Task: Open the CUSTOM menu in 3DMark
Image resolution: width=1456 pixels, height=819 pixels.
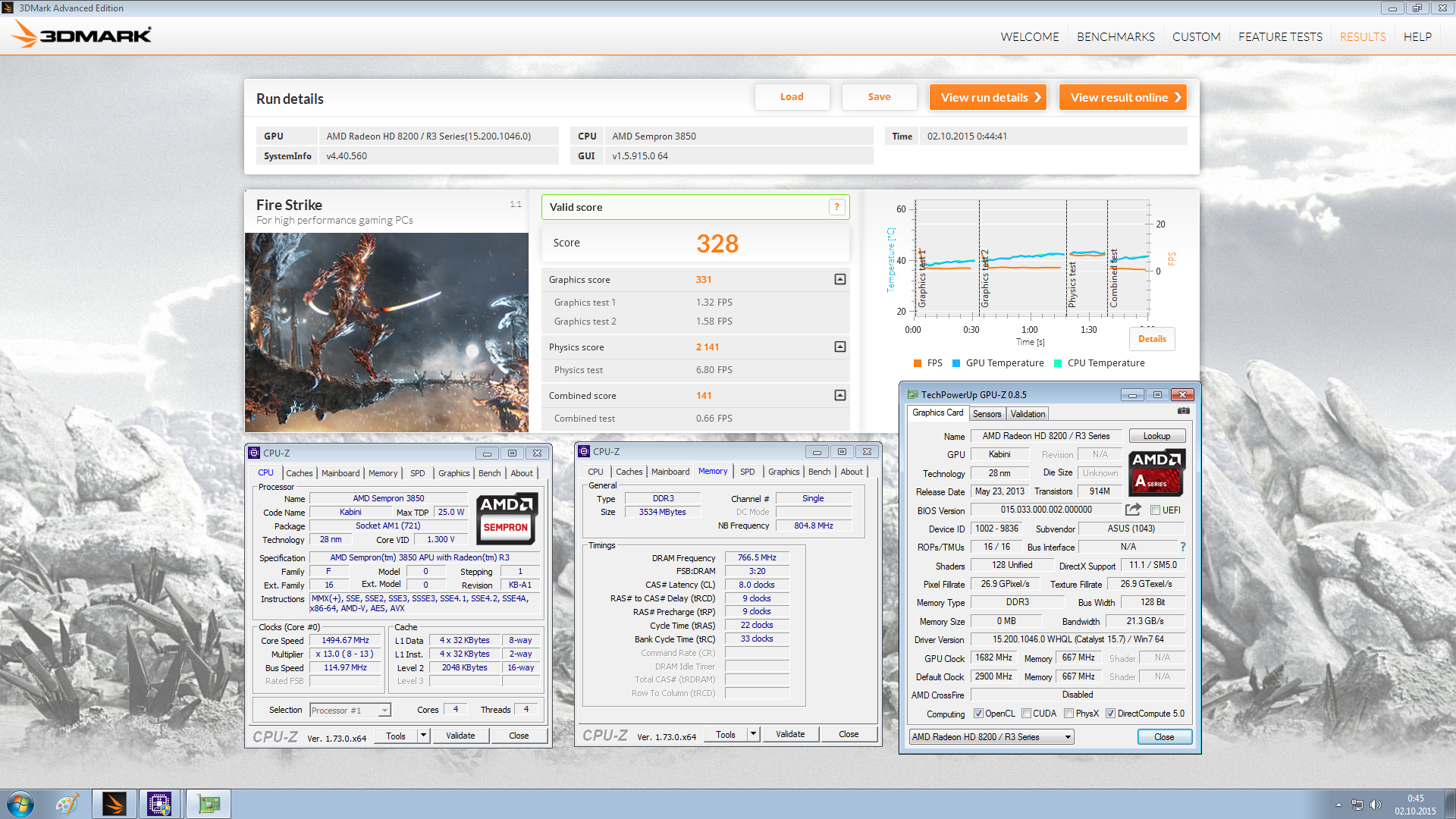Action: [x=1196, y=36]
